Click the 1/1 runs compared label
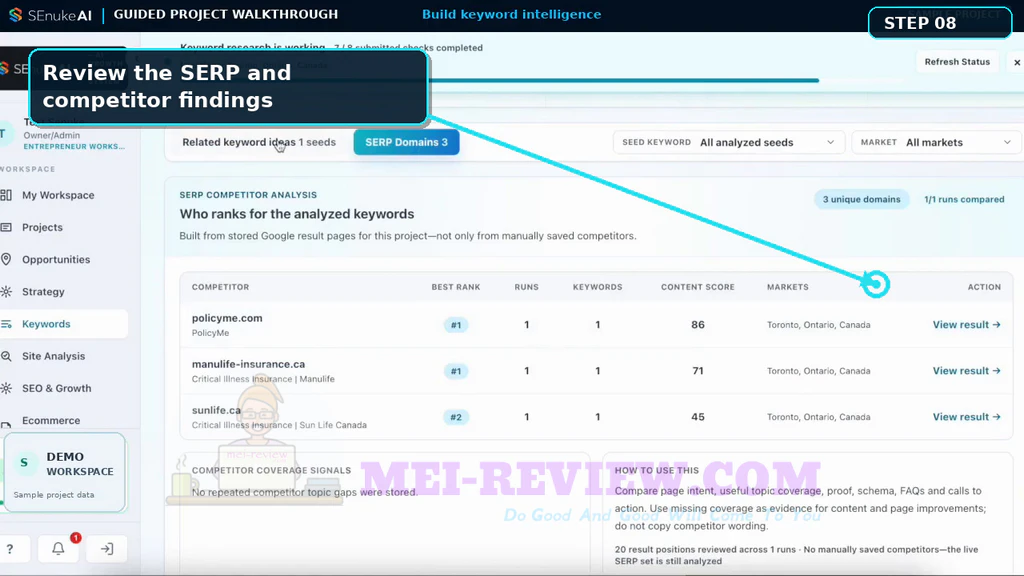1024x576 pixels. tap(964, 199)
